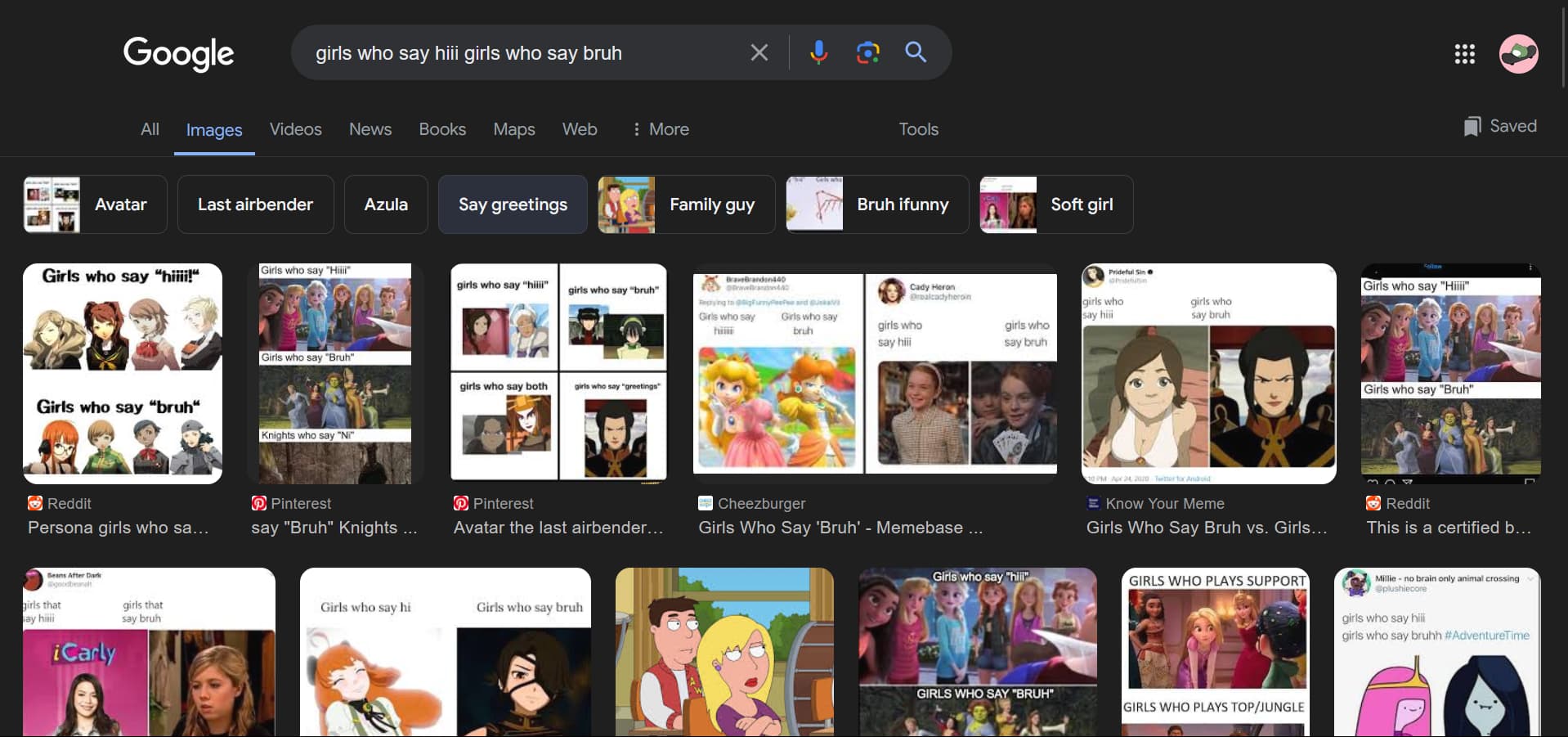Image resolution: width=1568 pixels, height=737 pixels.
Task: Open the Google account avatar
Action: (x=1518, y=54)
